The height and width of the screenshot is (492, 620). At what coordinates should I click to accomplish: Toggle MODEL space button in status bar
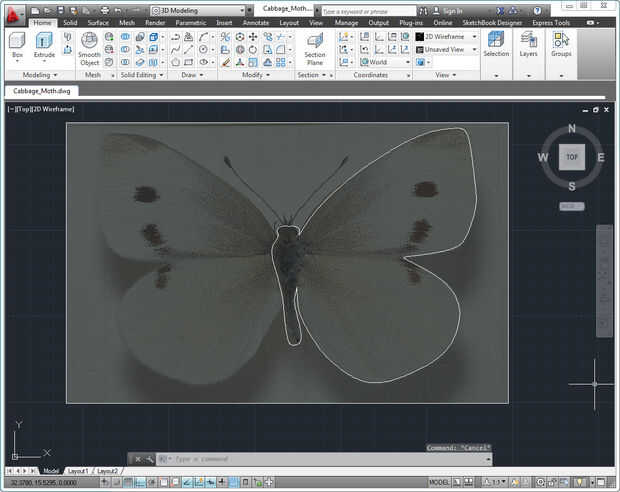click(438, 482)
